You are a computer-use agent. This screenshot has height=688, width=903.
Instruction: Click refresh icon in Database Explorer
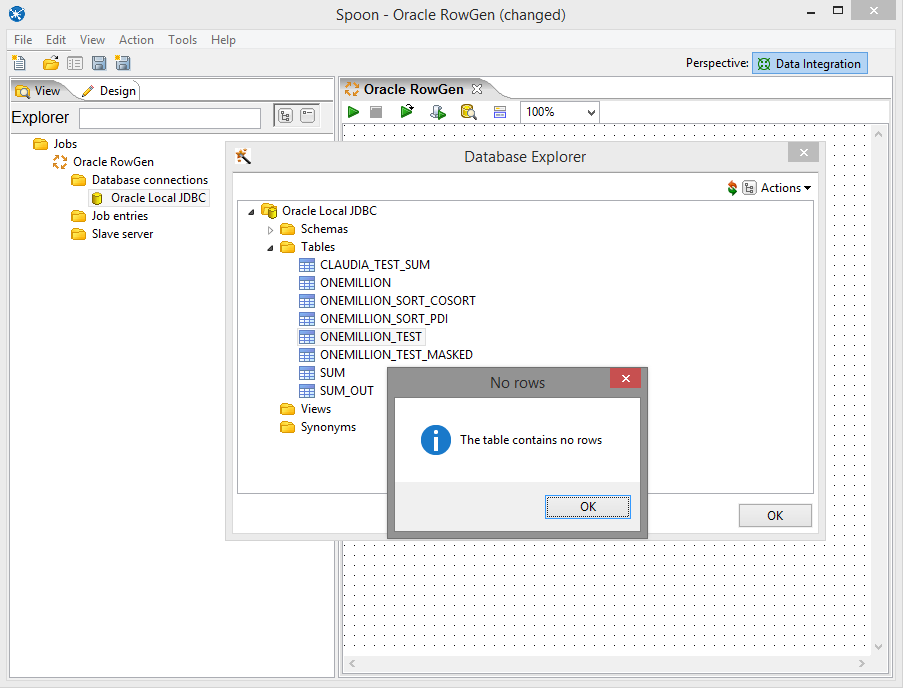click(732, 188)
